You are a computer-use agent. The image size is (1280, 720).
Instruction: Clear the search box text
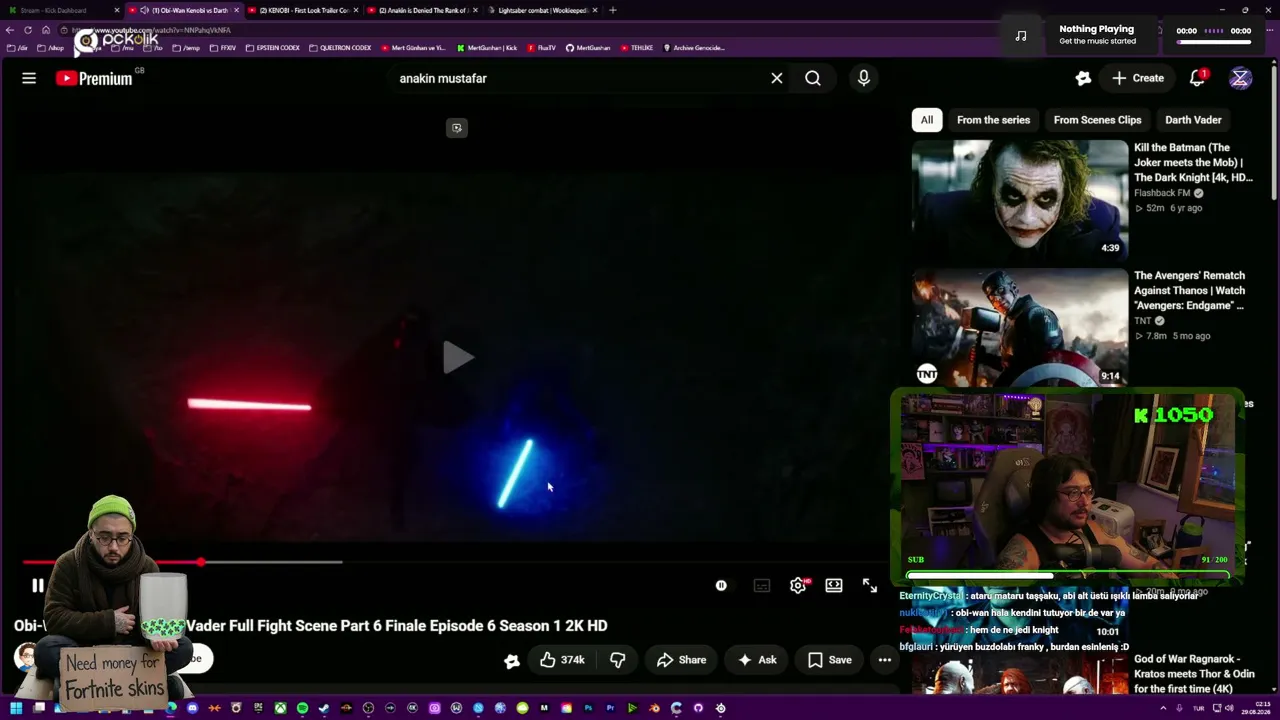pos(776,78)
